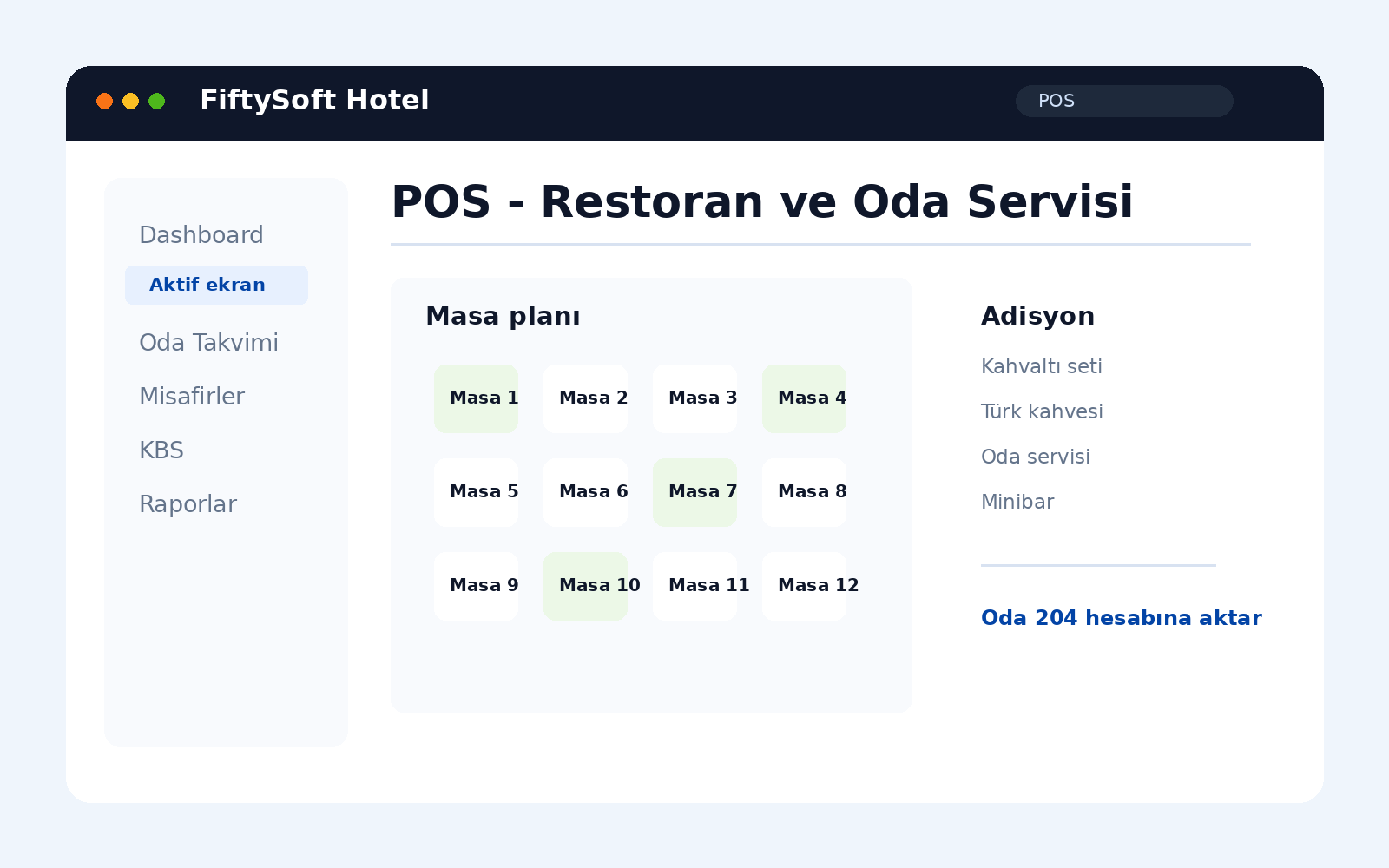
Task: Select table Masa 1
Action: 476,398
